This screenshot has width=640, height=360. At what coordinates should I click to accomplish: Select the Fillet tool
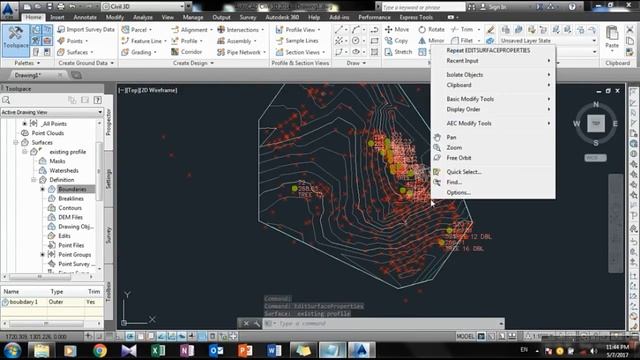pos(462,41)
